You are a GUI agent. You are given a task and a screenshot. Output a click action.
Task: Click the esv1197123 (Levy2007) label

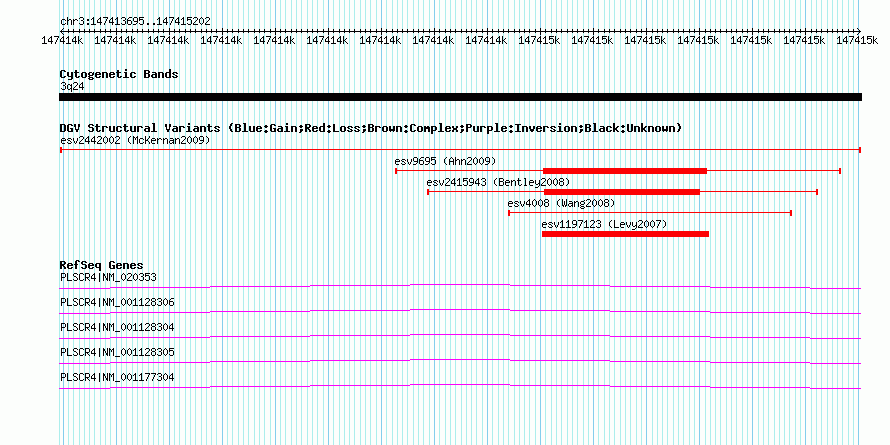(604, 224)
